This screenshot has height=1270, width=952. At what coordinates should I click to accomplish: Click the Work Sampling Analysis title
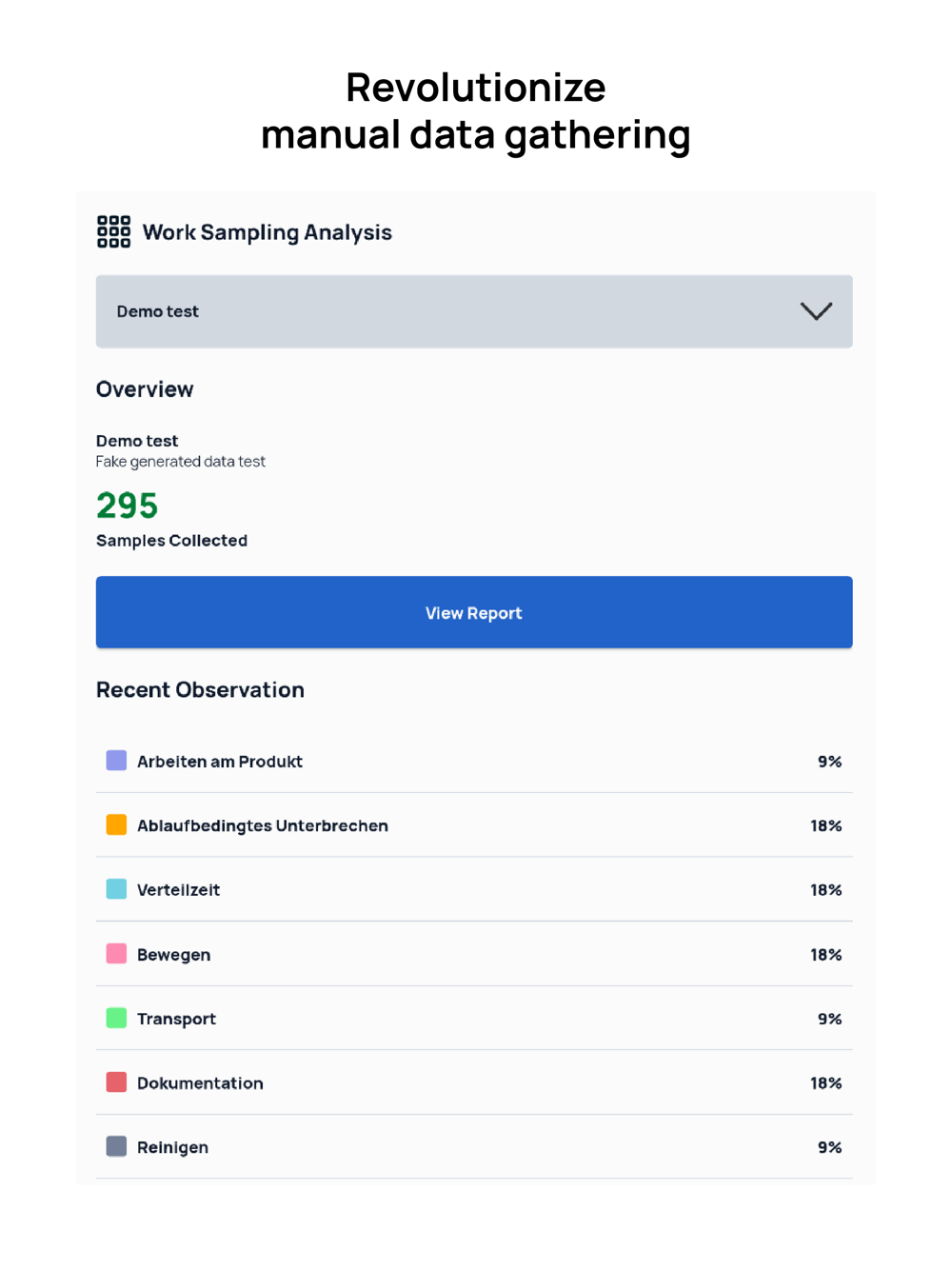(x=268, y=232)
